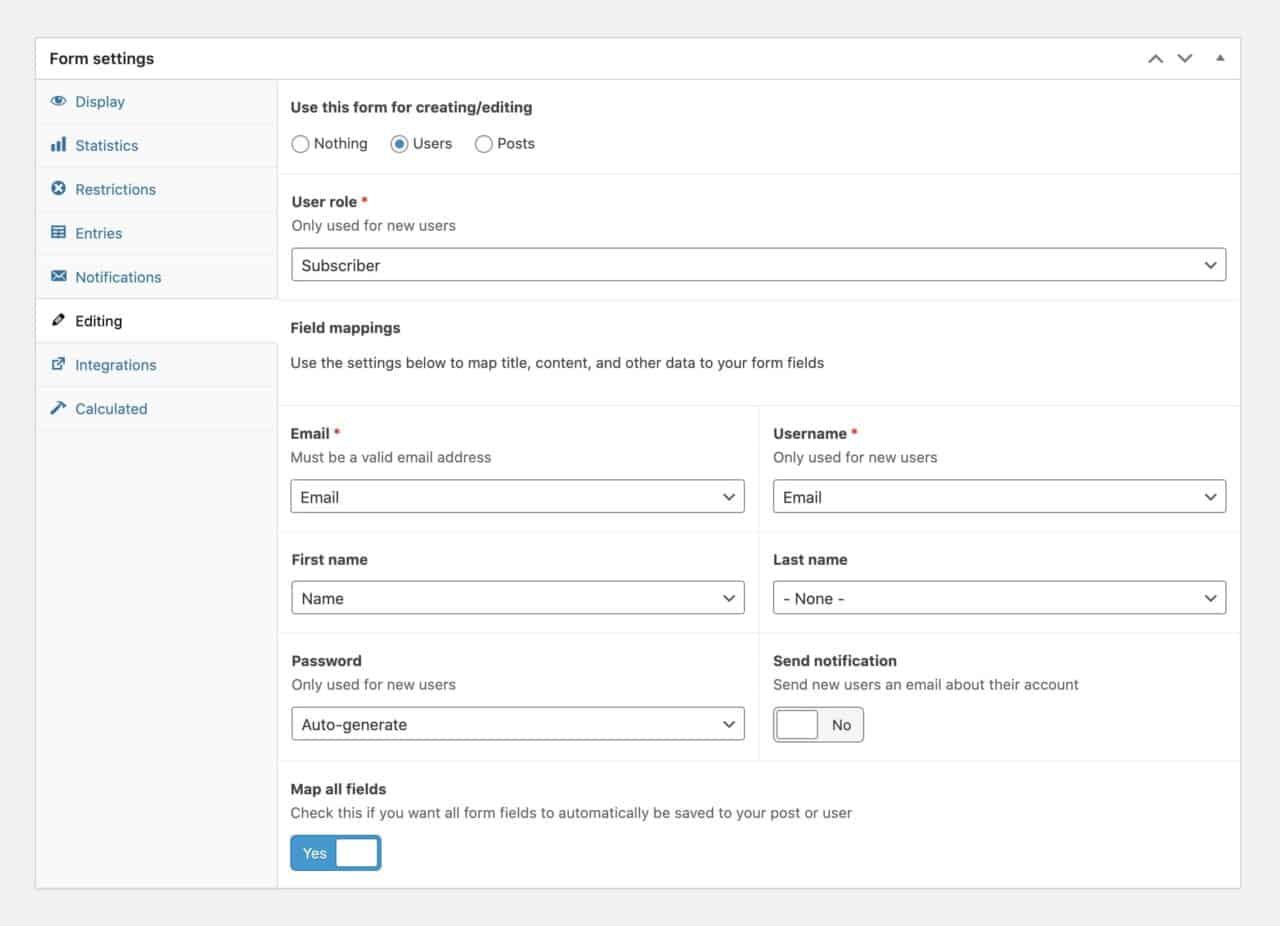Enable the Send notification toggle
The height and width of the screenshot is (926, 1280).
point(818,724)
